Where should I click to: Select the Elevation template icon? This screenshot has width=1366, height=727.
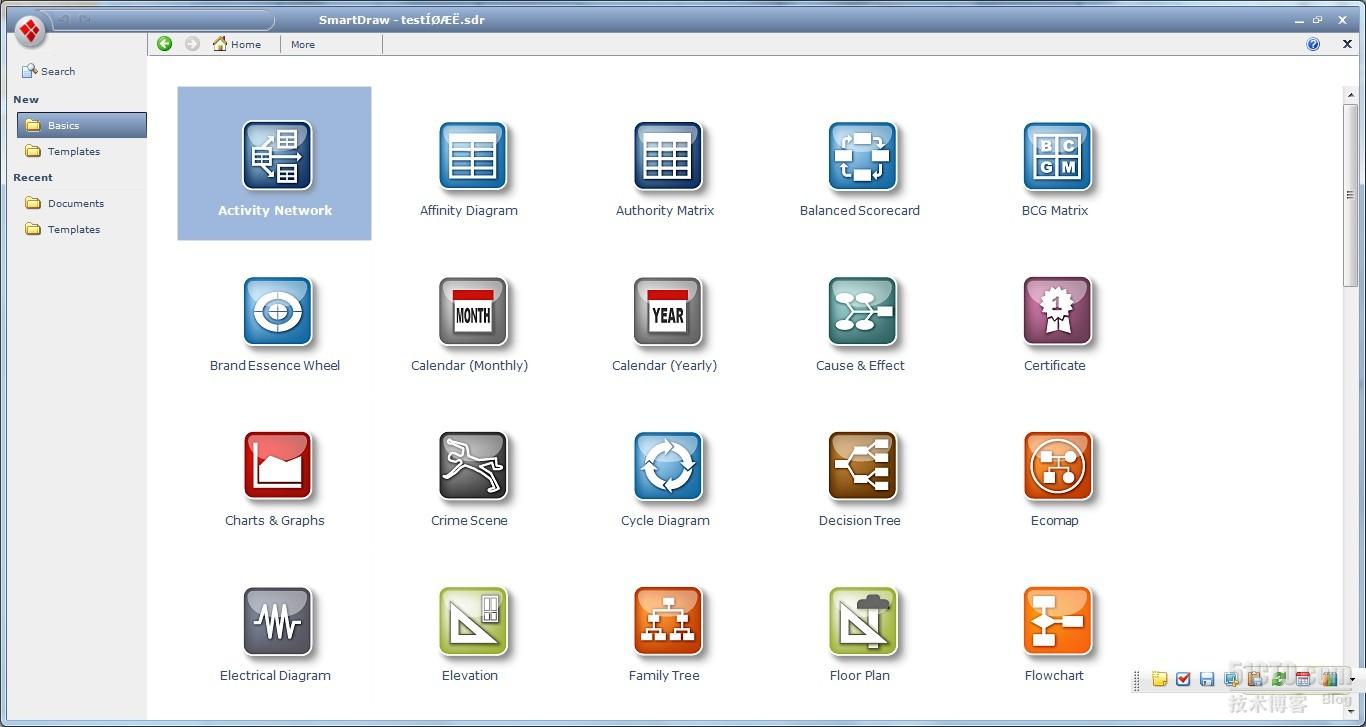click(472, 621)
